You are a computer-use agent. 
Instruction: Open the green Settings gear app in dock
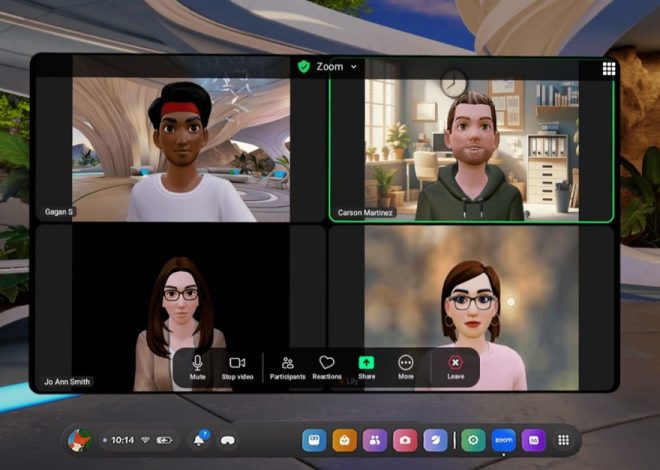[473, 441]
